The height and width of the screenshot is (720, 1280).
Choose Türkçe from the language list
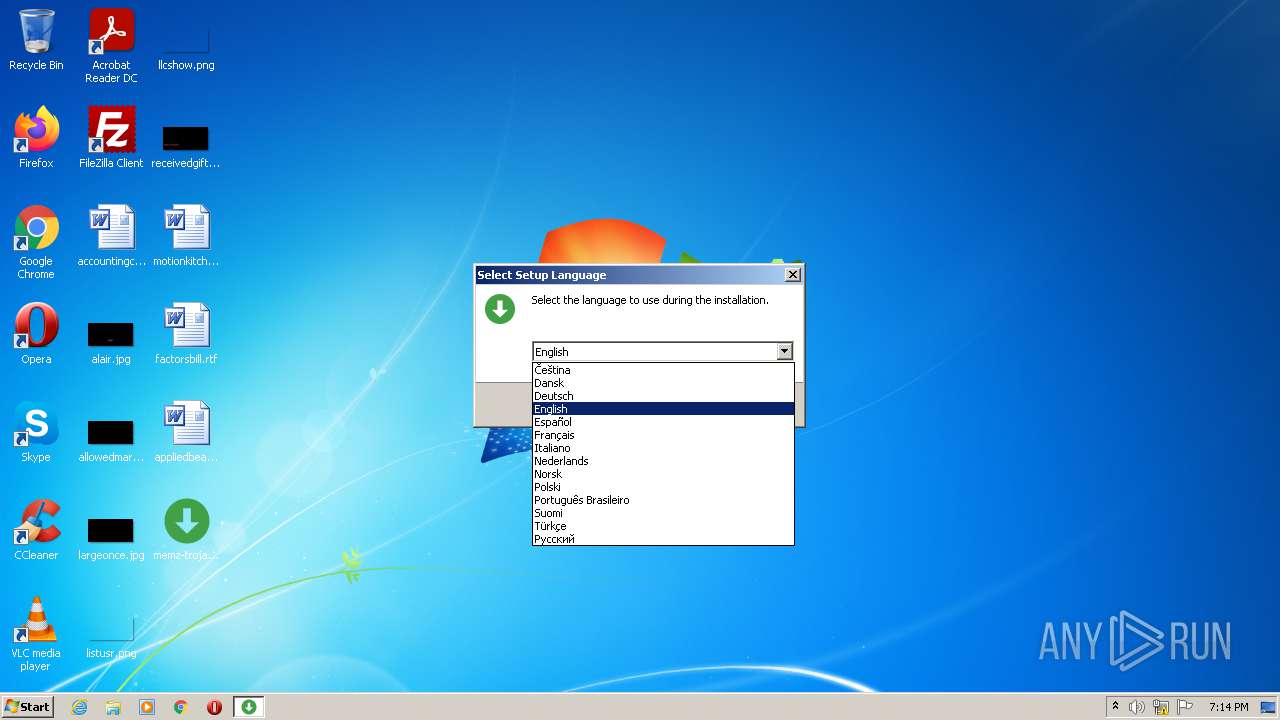pyautogui.click(x=663, y=526)
